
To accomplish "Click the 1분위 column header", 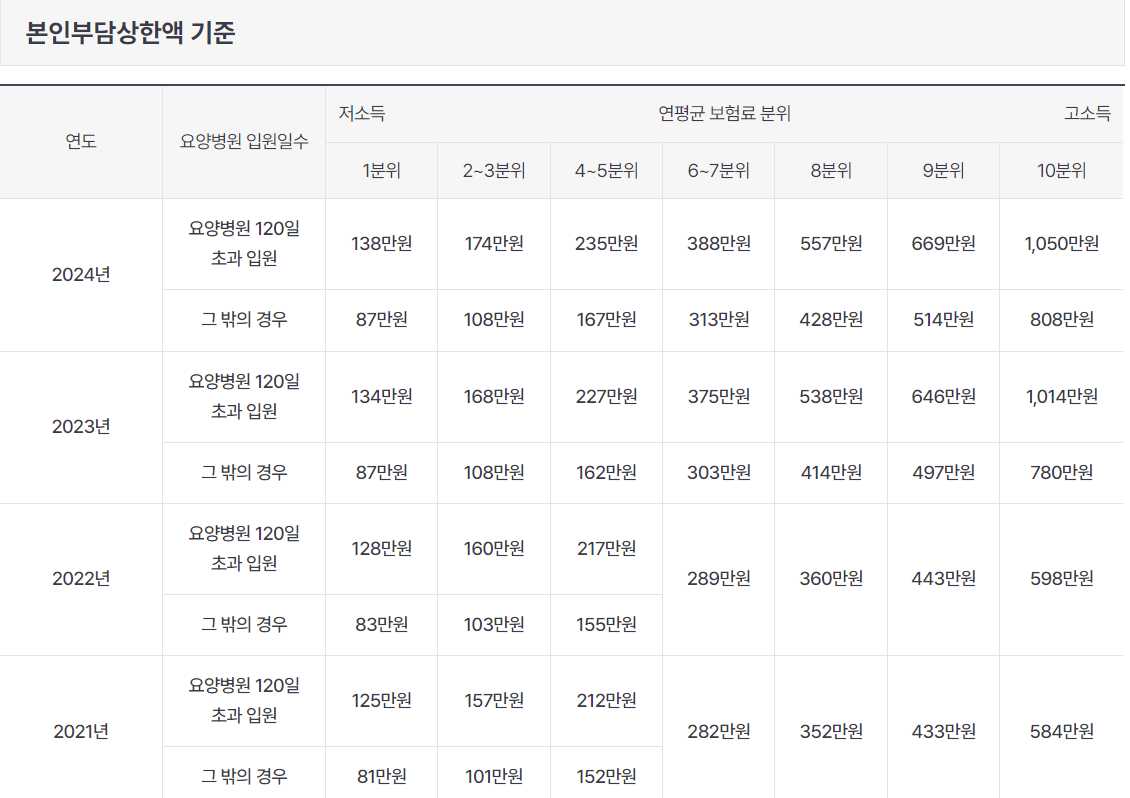I will coord(380,170).
